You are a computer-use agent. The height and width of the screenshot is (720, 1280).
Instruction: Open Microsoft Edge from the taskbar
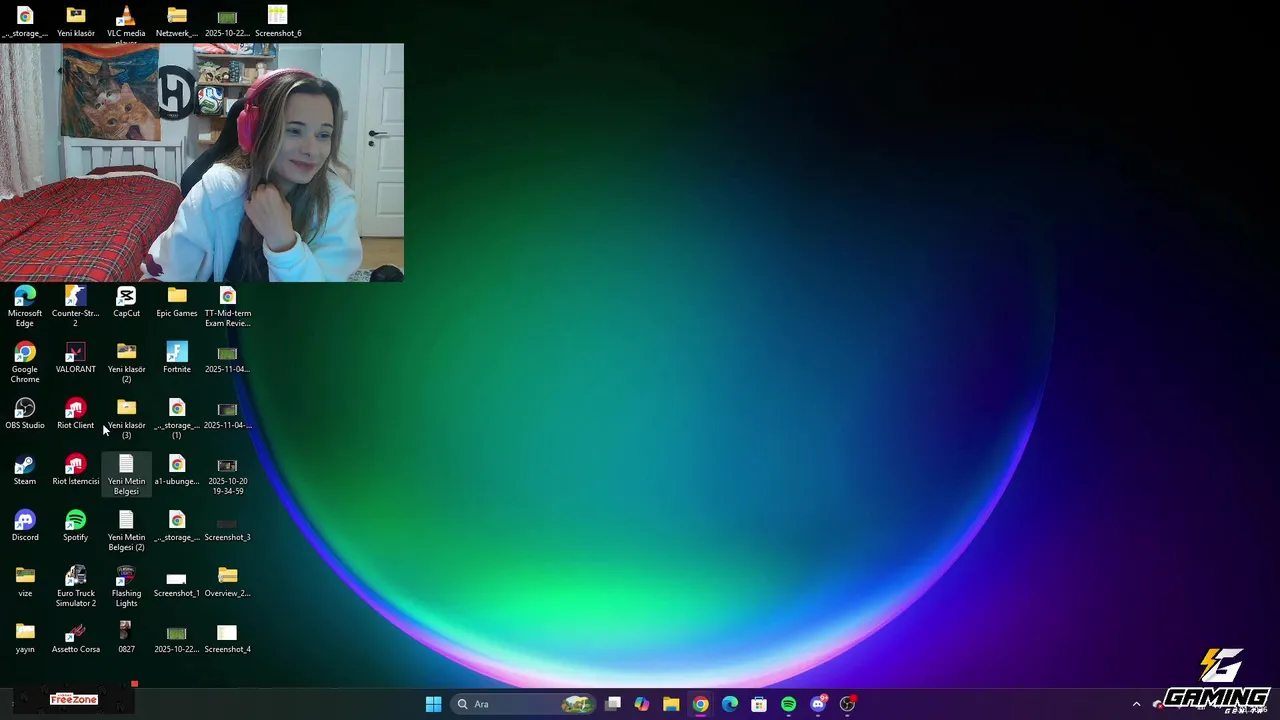pos(730,704)
